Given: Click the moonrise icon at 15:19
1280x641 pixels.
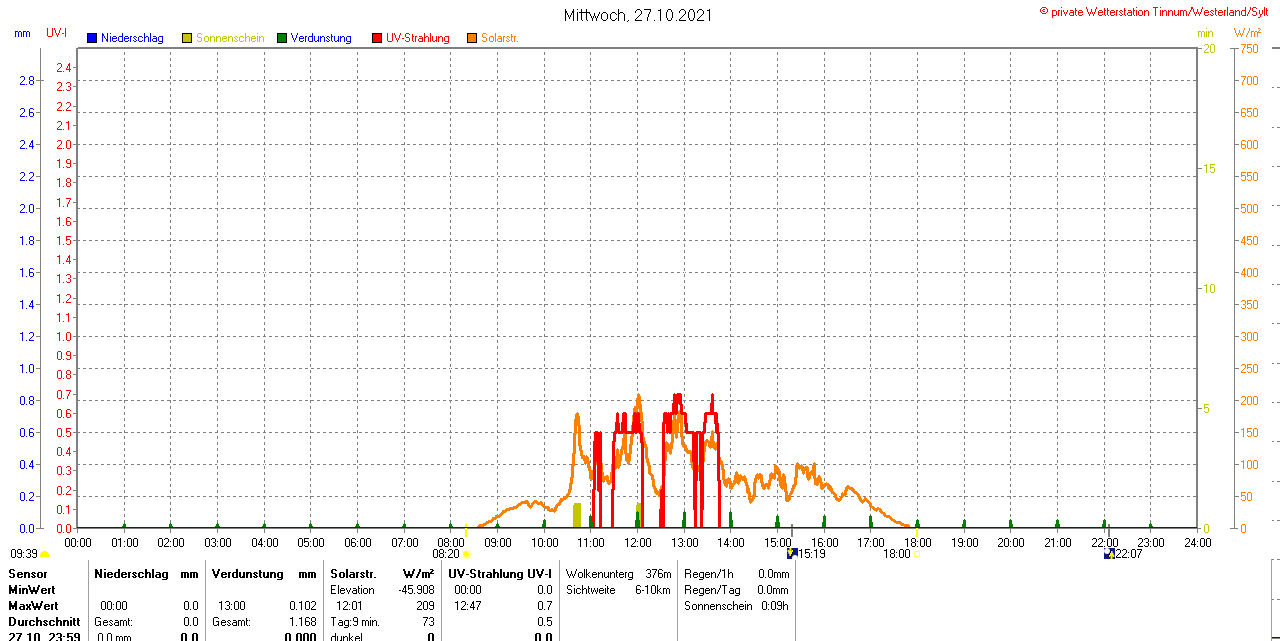Looking at the screenshot, I should point(792,553).
